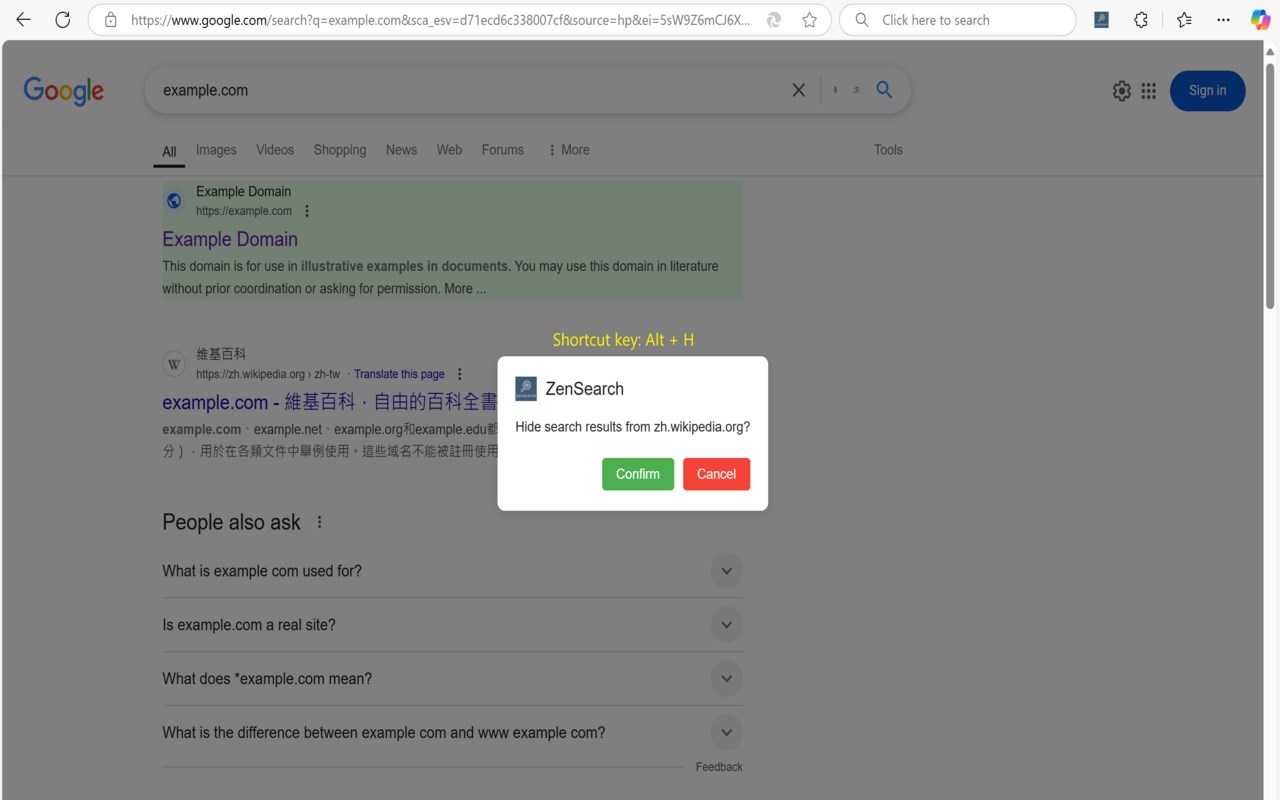
Task: Expand 'Is example.com a real site?'
Action: 452,625
